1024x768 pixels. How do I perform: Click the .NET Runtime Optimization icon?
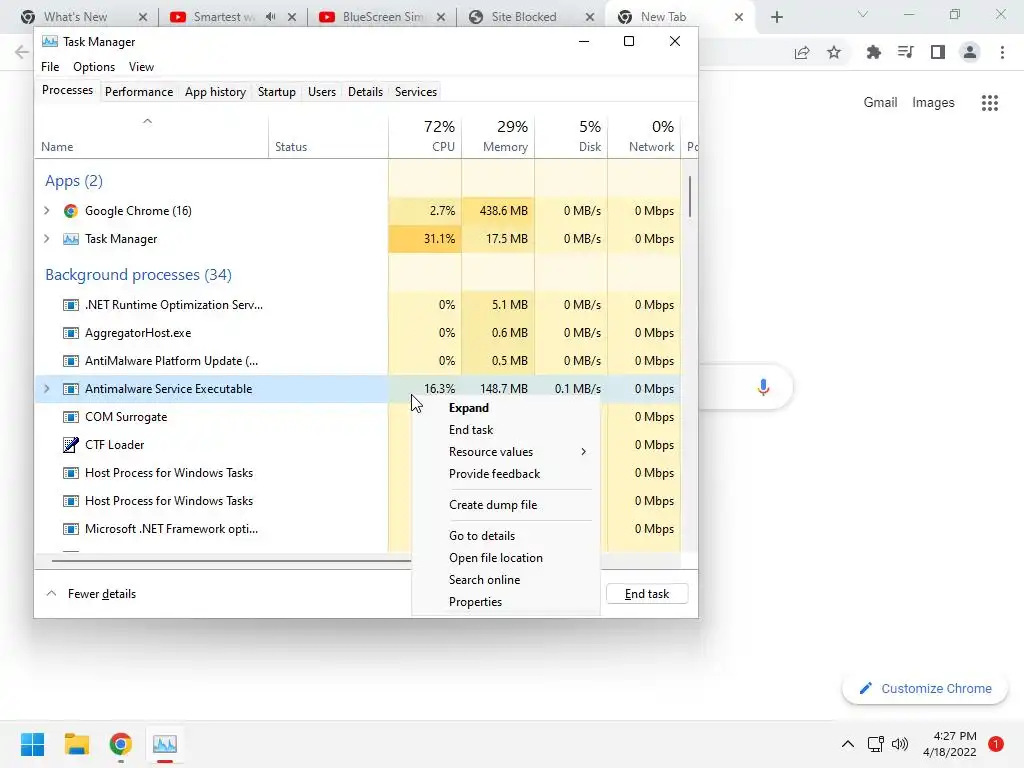coord(71,305)
